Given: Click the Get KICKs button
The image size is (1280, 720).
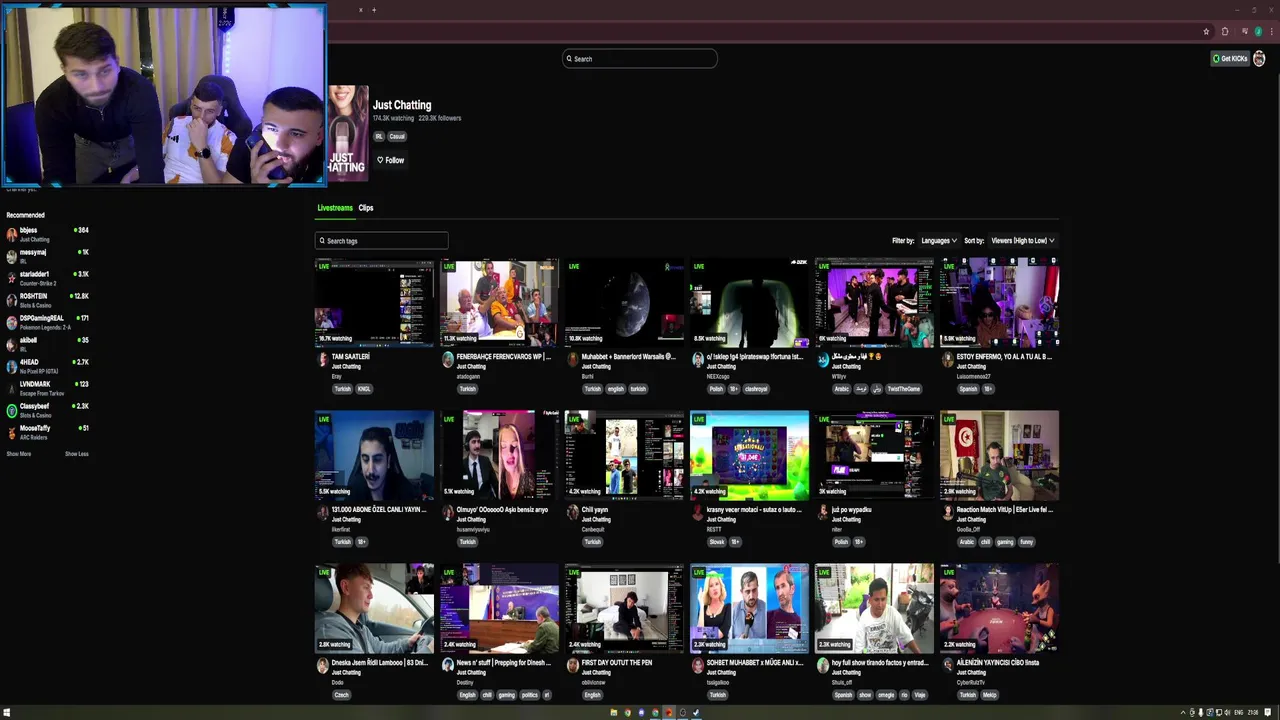Looking at the screenshot, I should point(1230,59).
